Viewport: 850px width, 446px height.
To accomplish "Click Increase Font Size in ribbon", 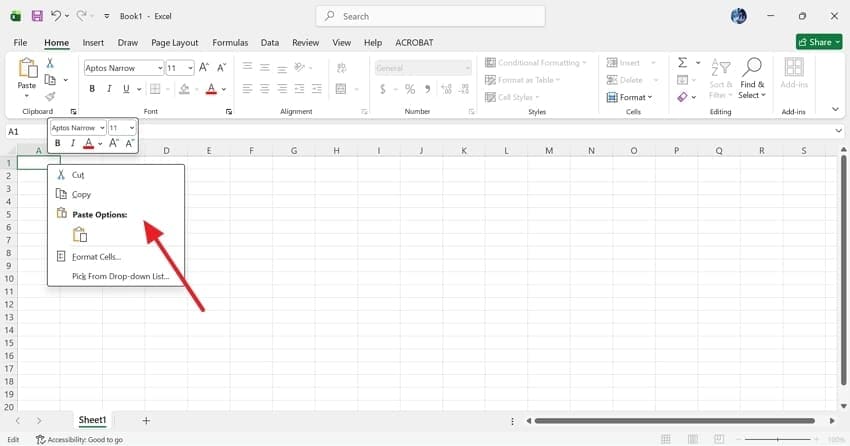I will click(204, 67).
